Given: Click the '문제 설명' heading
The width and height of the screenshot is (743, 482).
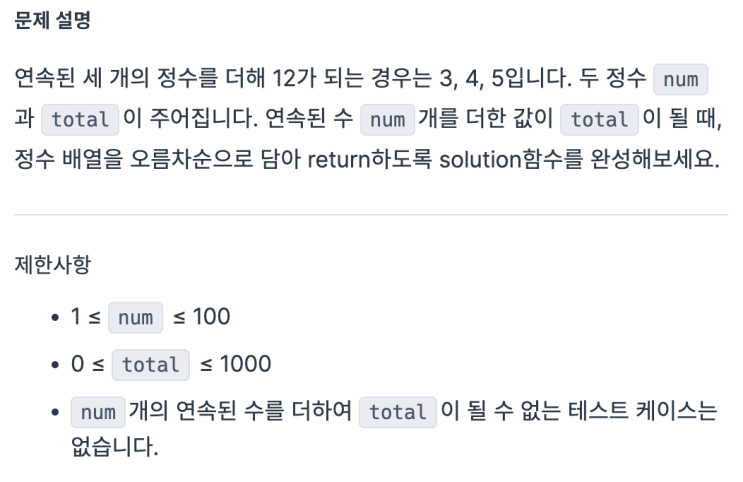Looking at the screenshot, I should coord(52,20).
